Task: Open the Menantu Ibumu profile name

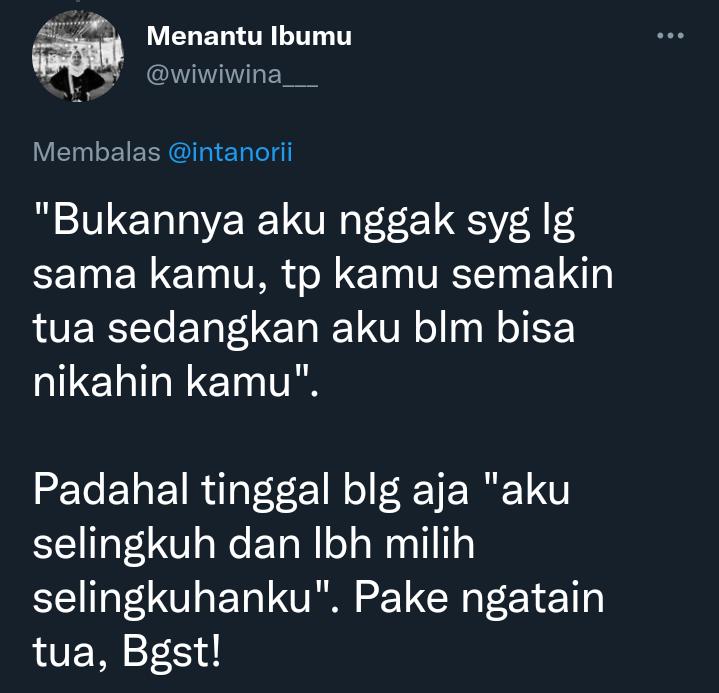Action: (249, 36)
